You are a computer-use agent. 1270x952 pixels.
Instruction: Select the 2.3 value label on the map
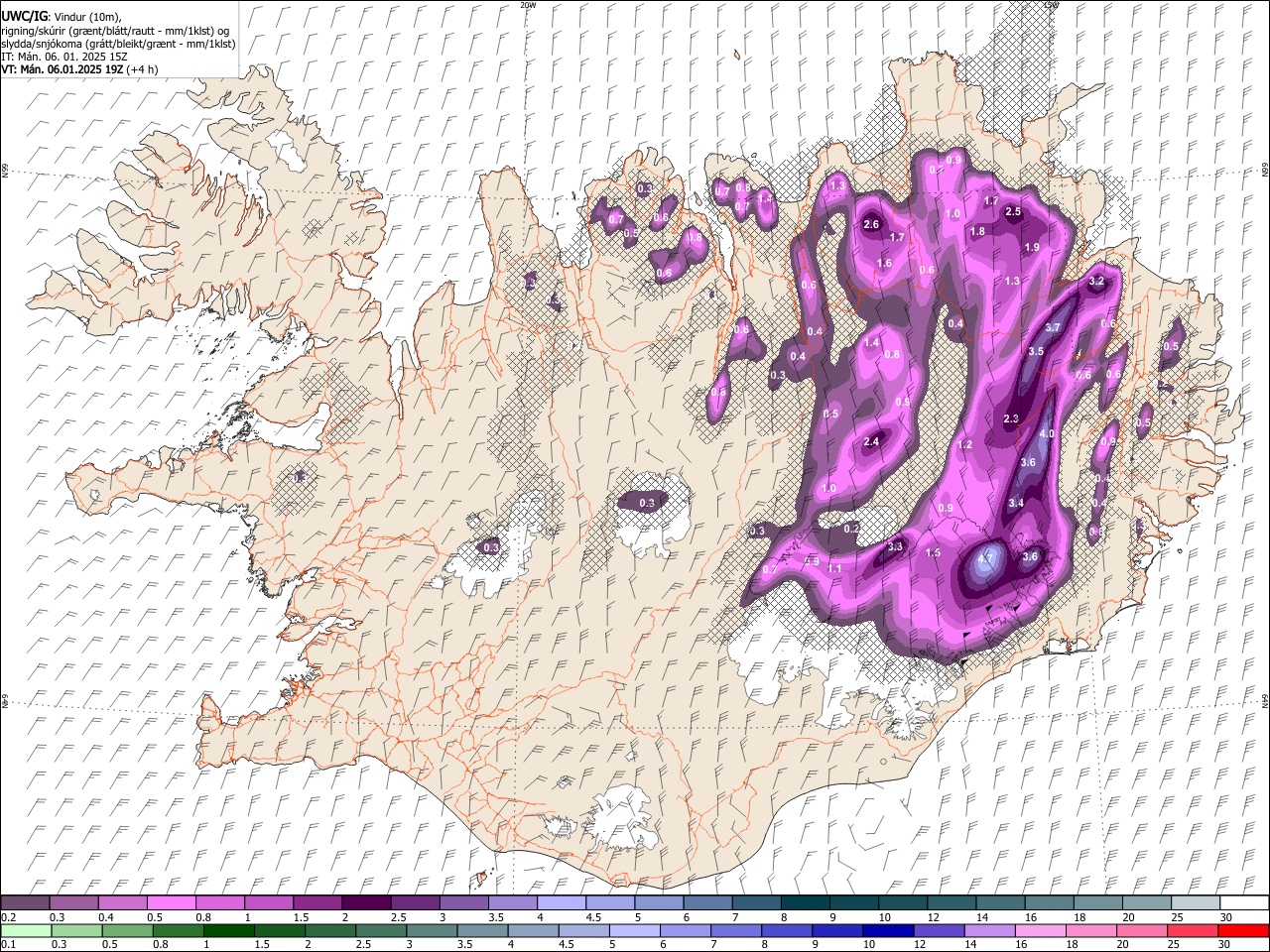click(x=1011, y=419)
